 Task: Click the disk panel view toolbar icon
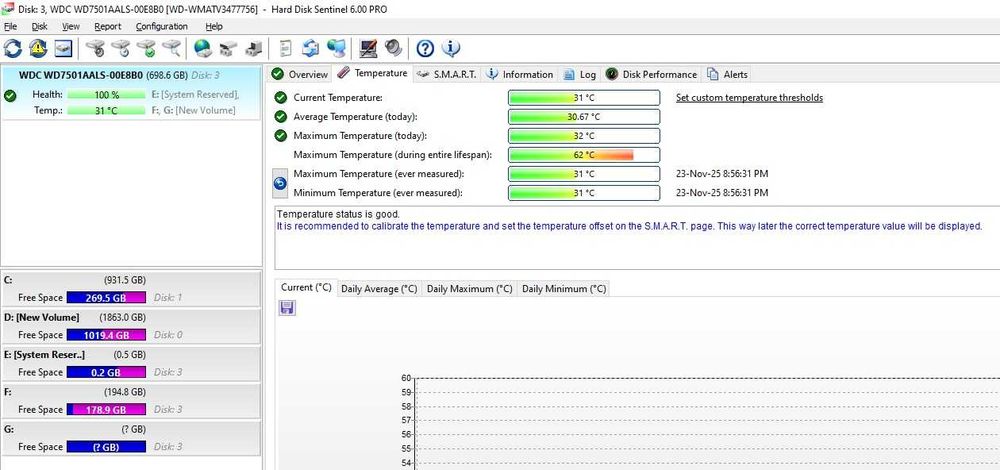(x=62, y=48)
